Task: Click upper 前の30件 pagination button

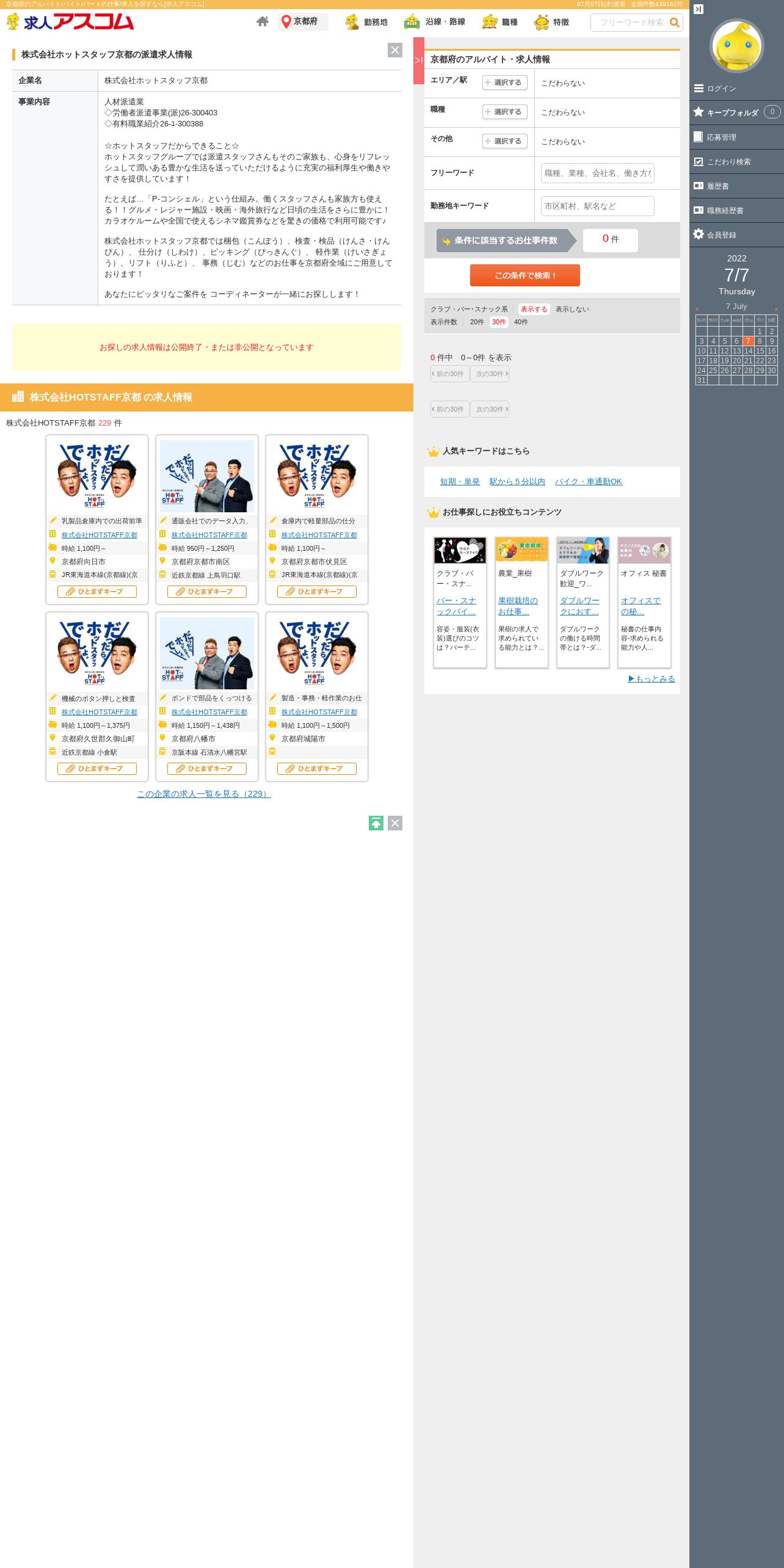Action: click(x=449, y=374)
